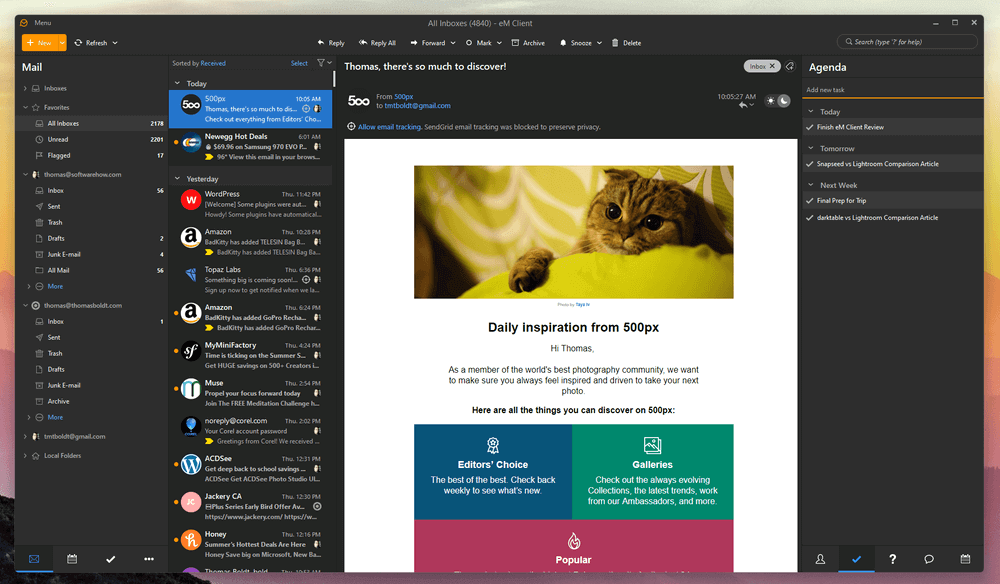The height and width of the screenshot is (584, 1000).
Task: Delete the selected email using trash icon
Action: coord(625,43)
